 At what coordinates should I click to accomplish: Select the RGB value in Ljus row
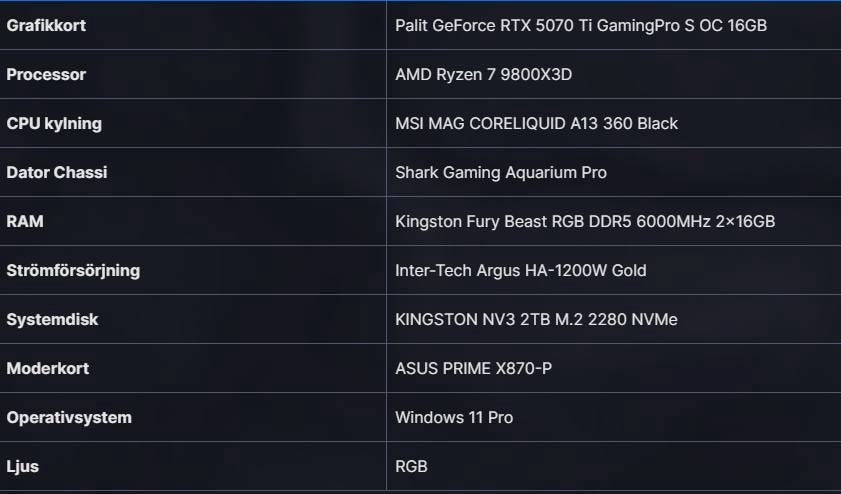click(x=412, y=467)
